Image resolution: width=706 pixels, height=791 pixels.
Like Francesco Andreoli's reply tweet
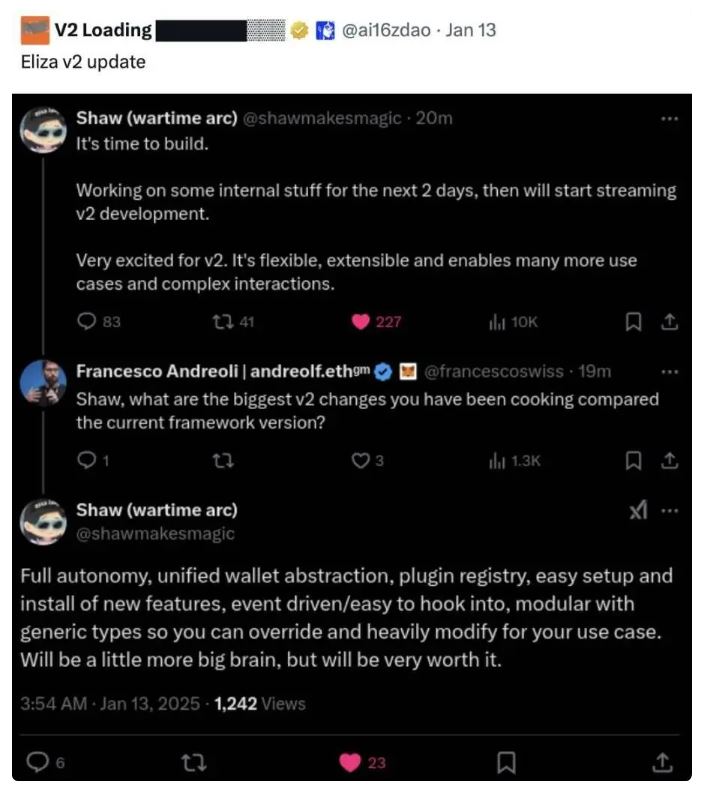pos(361,460)
